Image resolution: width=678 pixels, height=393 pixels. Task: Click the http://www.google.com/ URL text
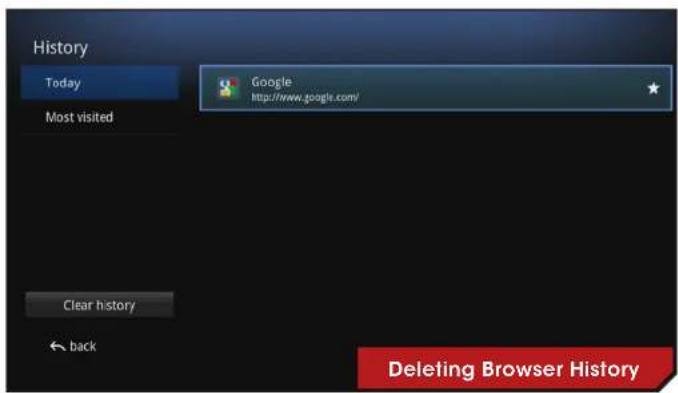click(305, 97)
